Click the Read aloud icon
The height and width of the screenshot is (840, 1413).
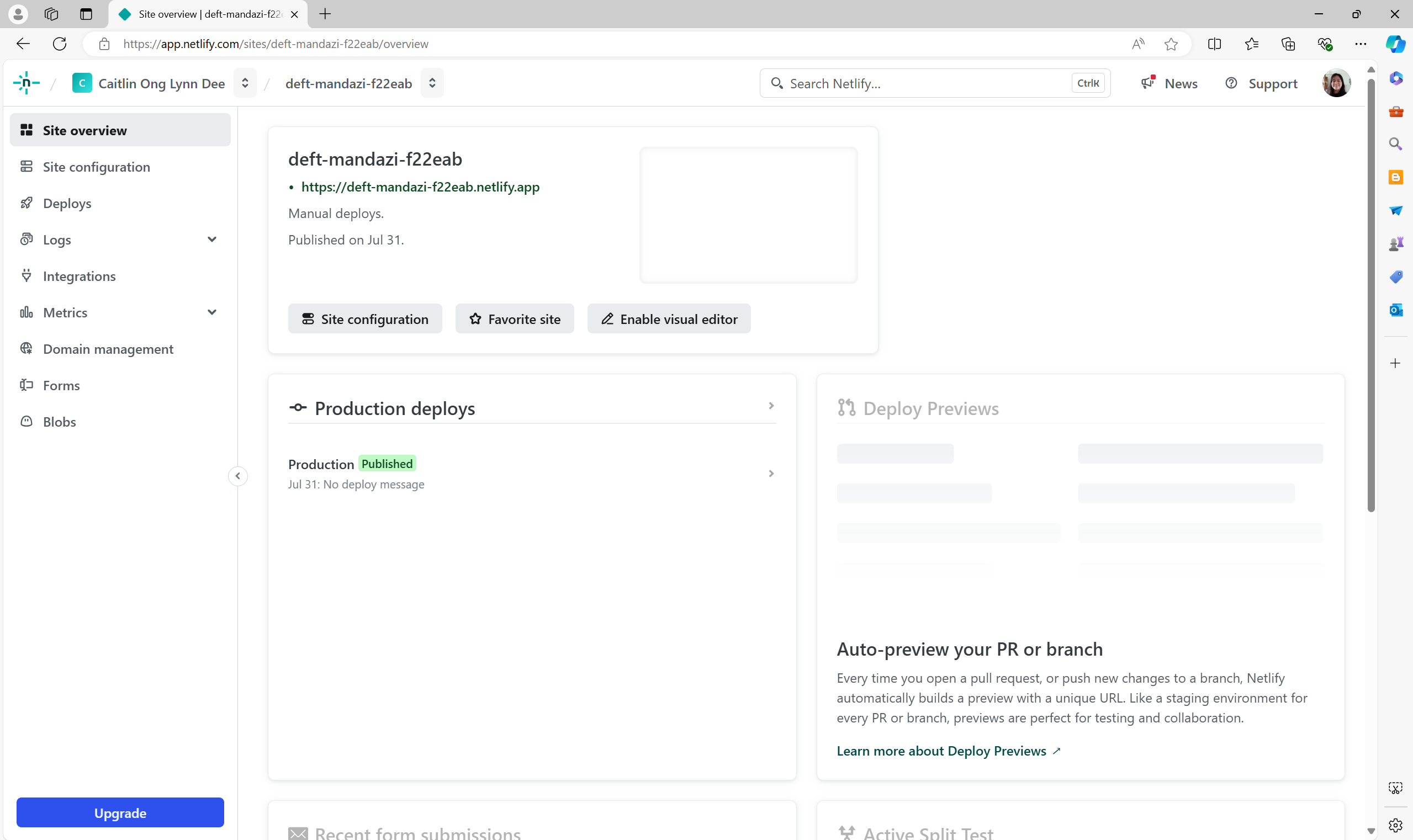click(1138, 44)
